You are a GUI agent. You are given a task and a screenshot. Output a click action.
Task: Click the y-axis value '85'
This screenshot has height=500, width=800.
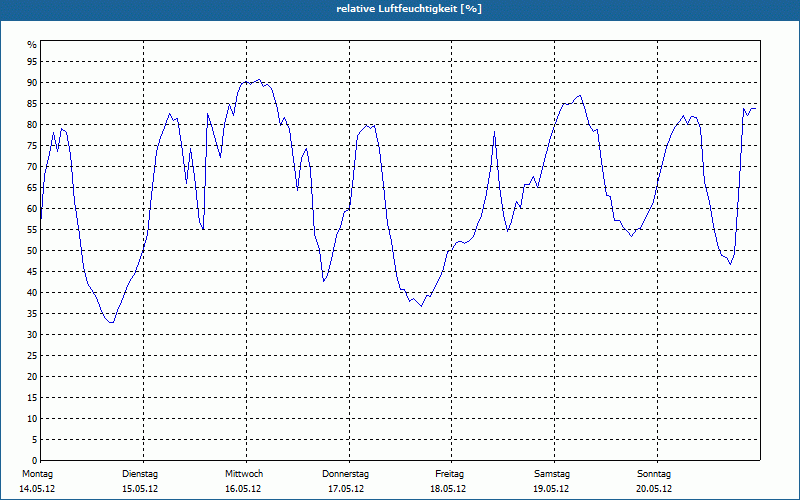(x=32, y=104)
